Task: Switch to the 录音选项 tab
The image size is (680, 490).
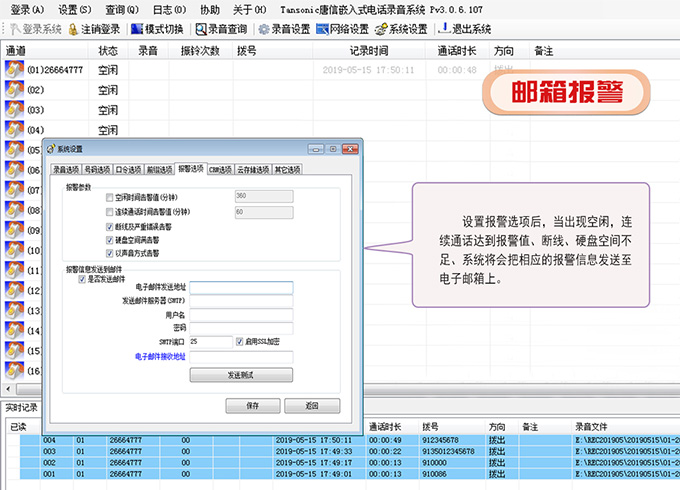Action: [65, 170]
